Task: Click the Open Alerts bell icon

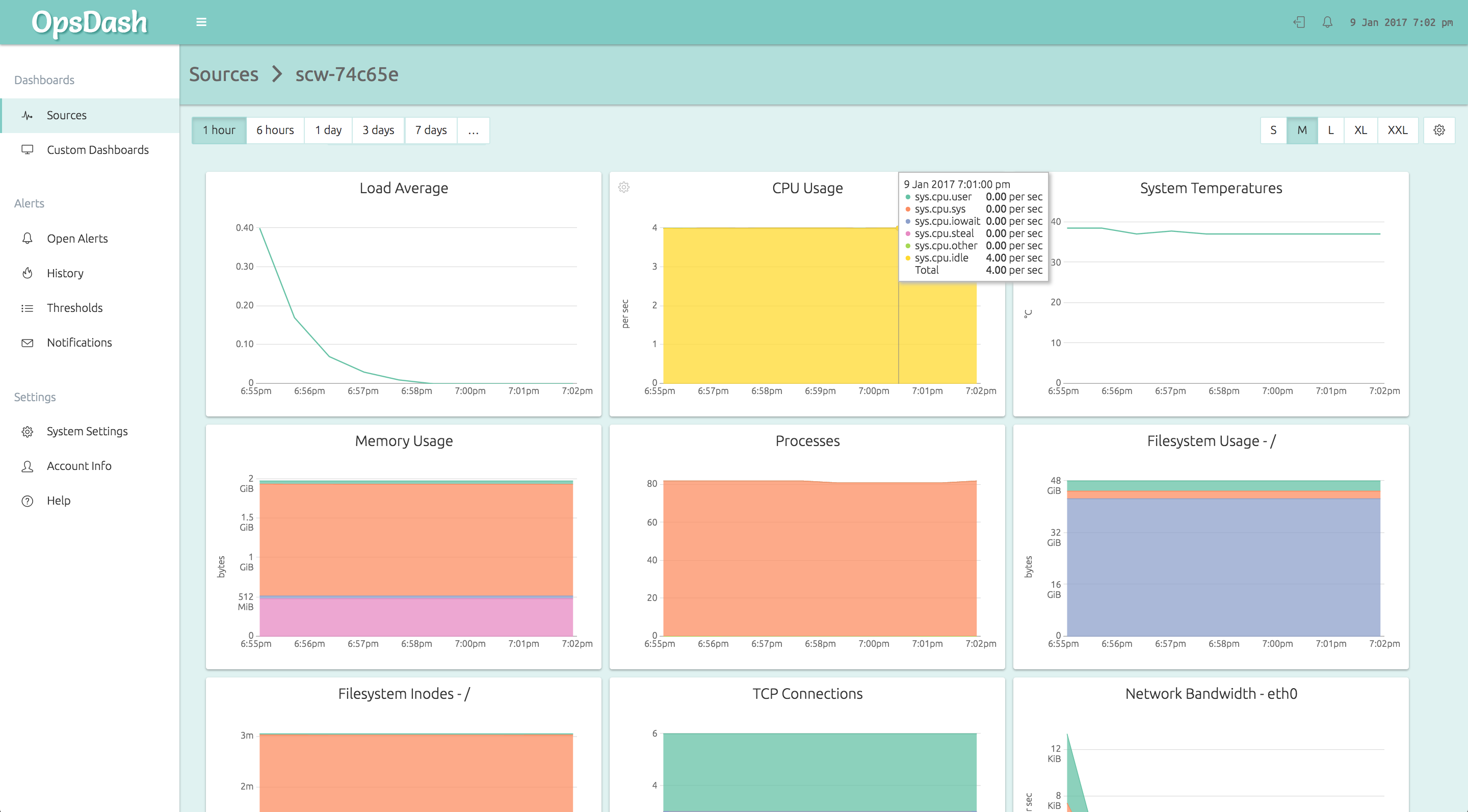Action: [x=28, y=238]
